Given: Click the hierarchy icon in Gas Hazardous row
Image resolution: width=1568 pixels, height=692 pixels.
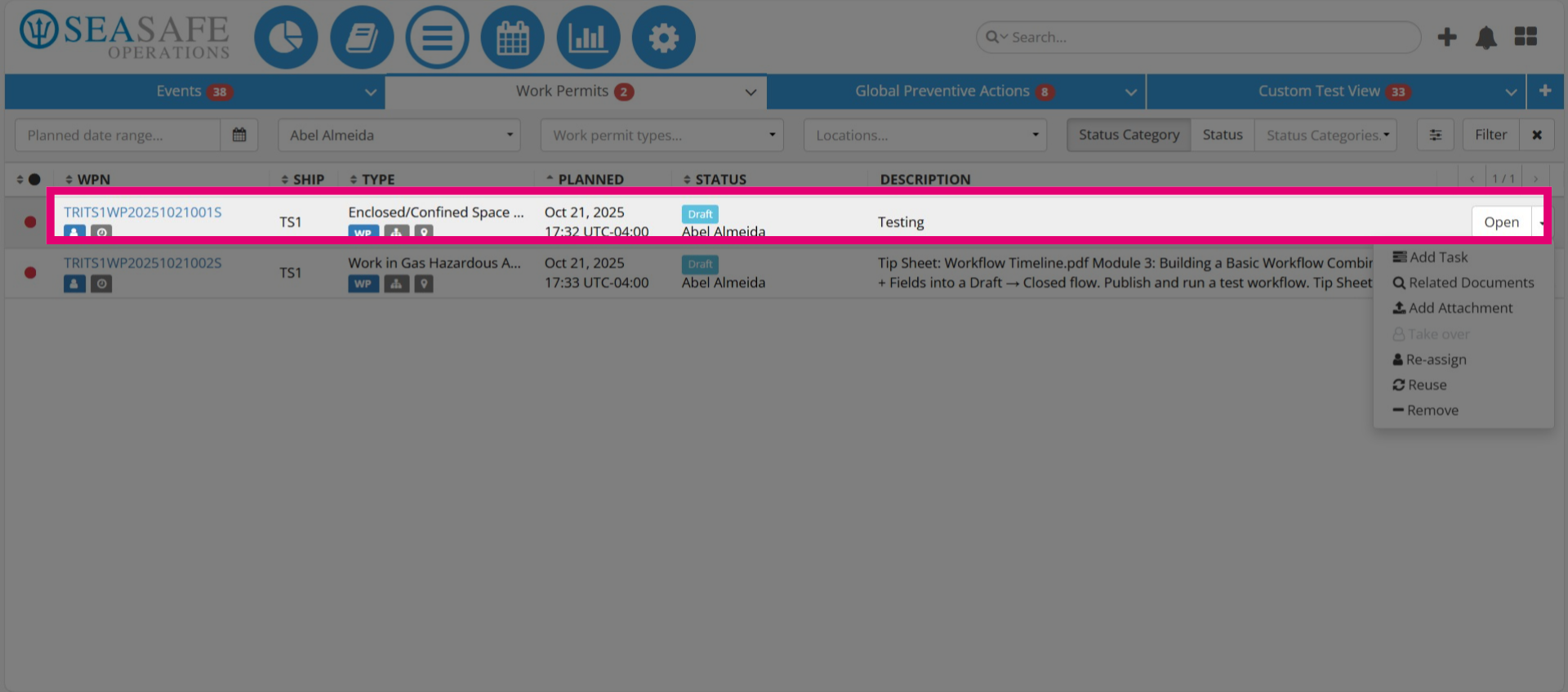Looking at the screenshot, I should point(396,283).
